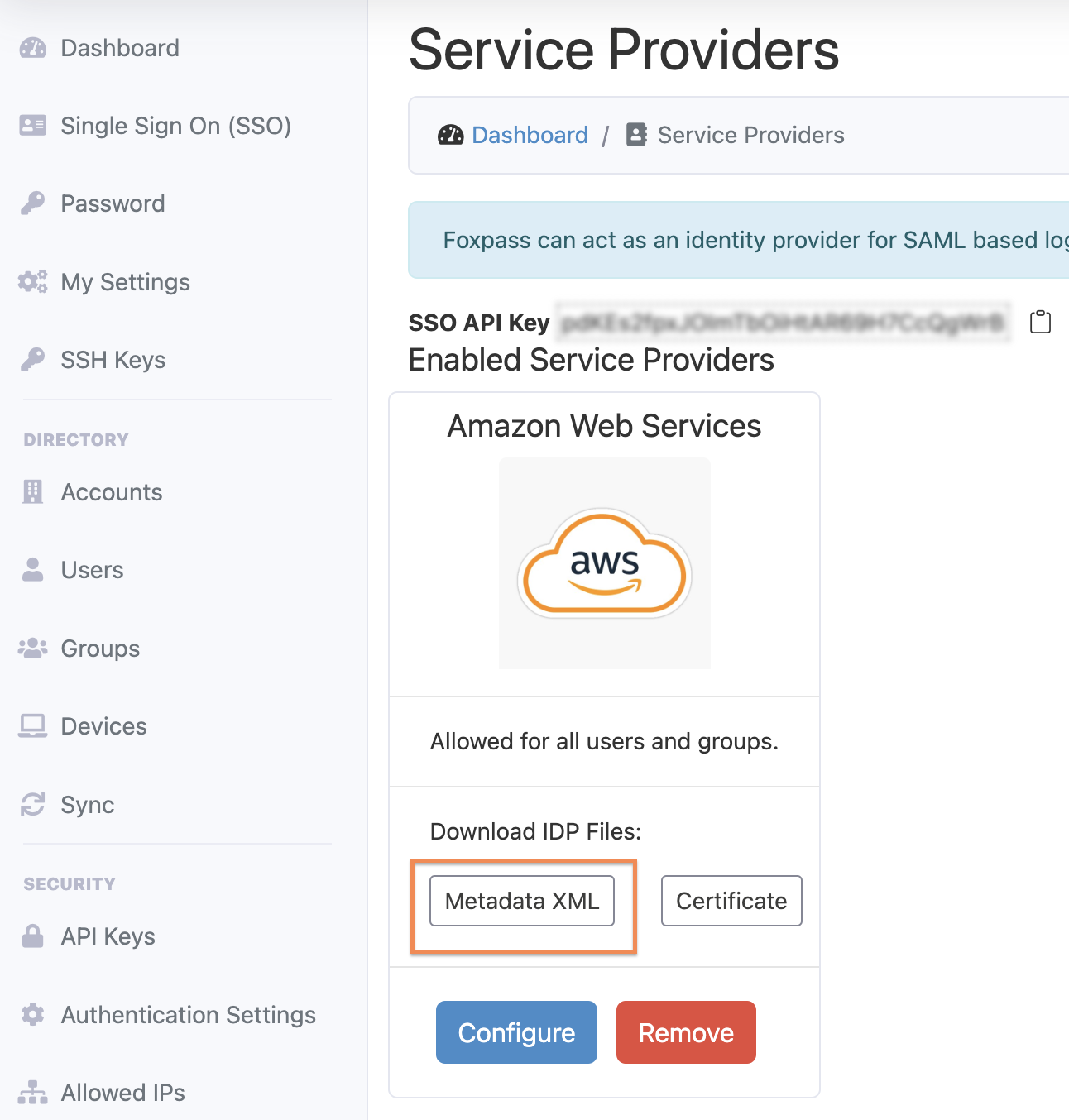Go to Password in sidebar
The width and height of the screenshot is (1069, 1120).
[113, 203]
